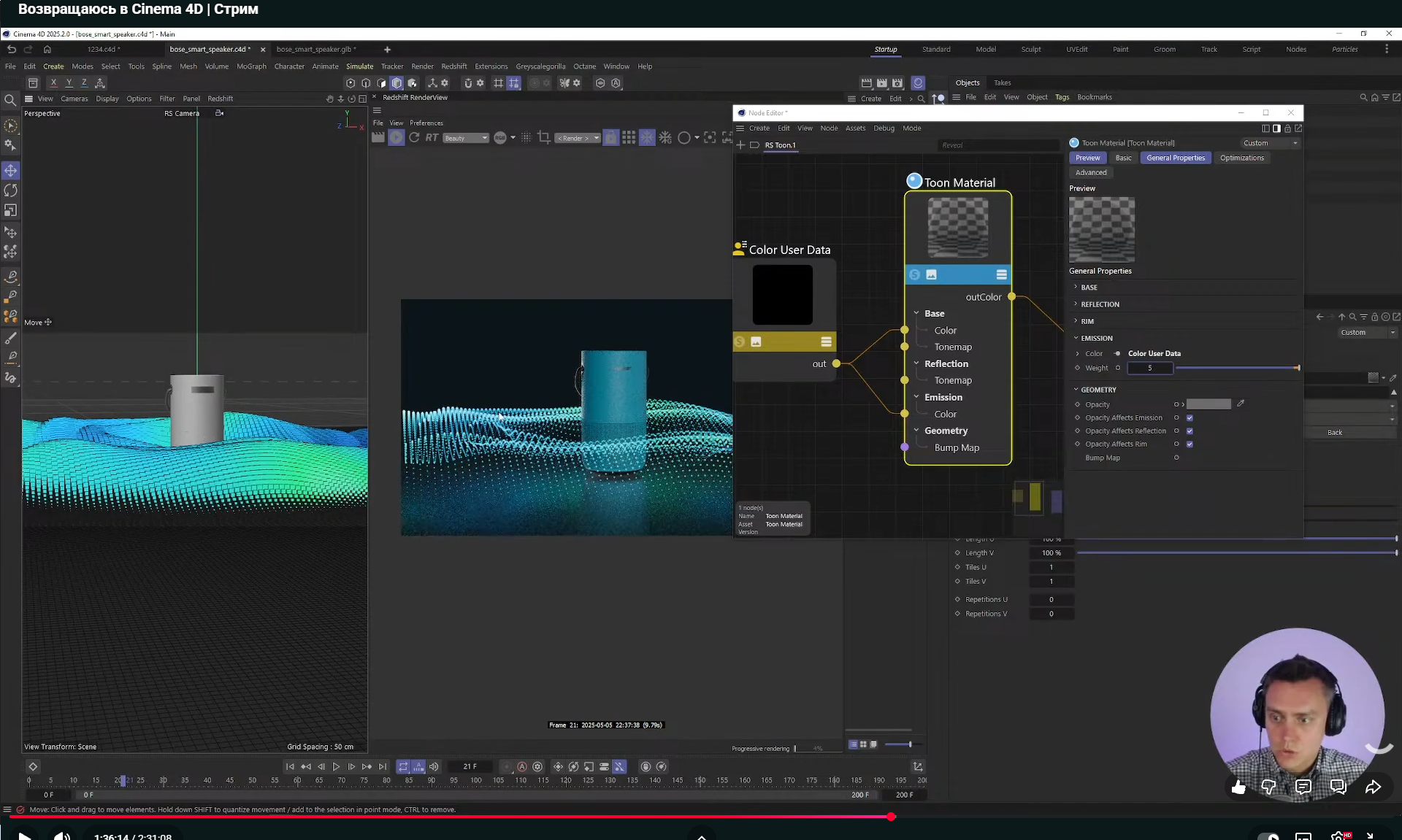Viewport: 1402px width, 840px height.
Task: Click go to end frame button
Action: coord(382,766)
